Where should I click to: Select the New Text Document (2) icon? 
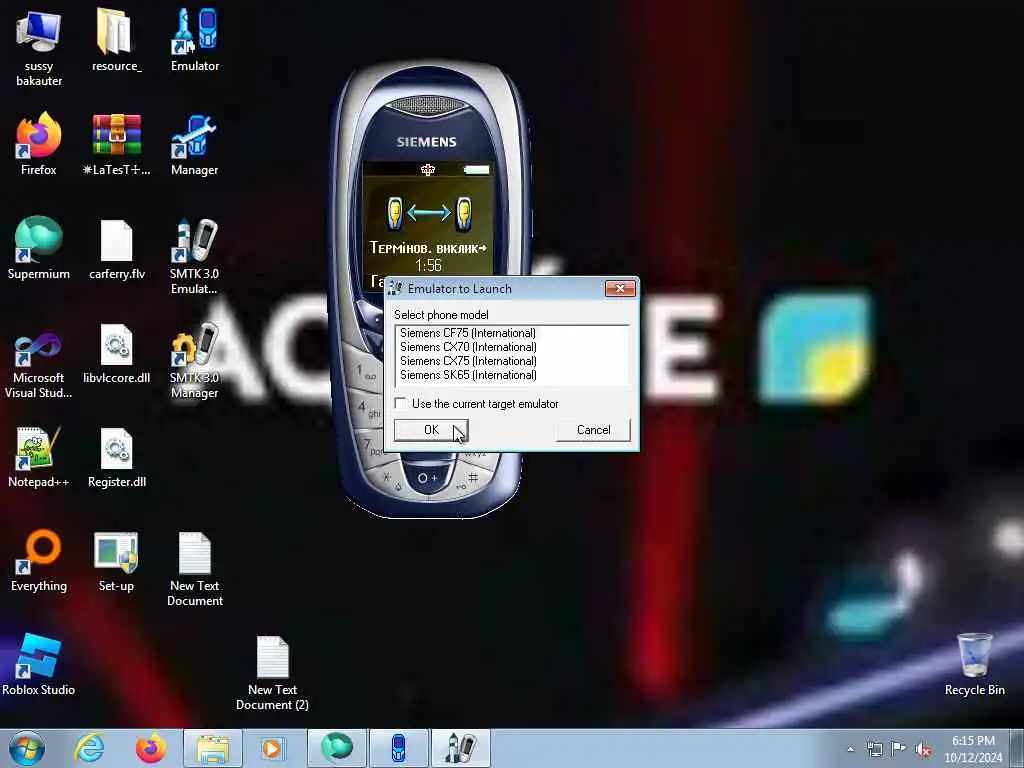click(x=272, y=671)
